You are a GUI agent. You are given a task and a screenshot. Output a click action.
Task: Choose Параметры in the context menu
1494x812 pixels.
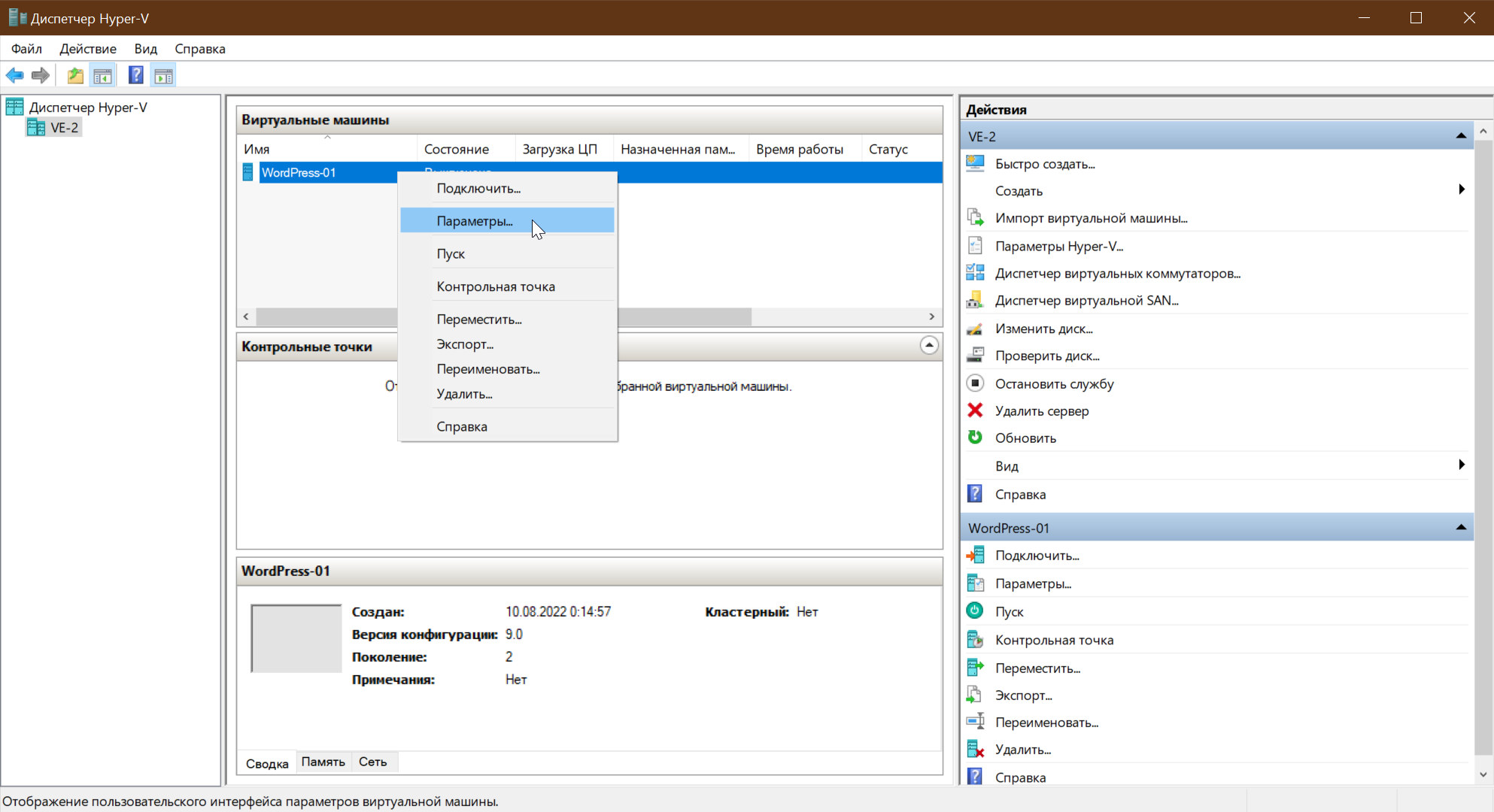point(508,220)
